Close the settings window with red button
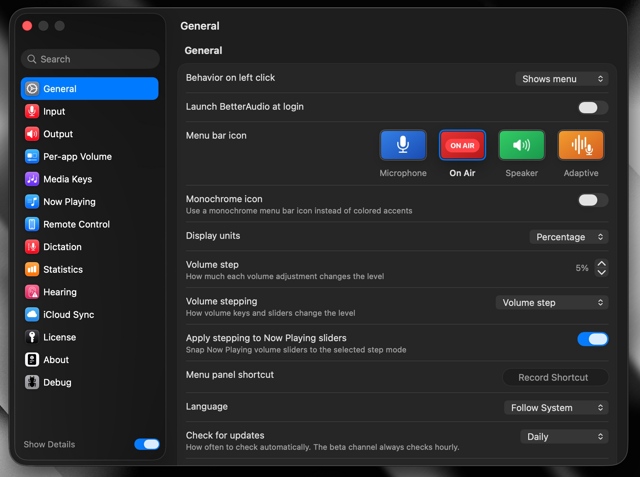This screenshot has width=640, height=477. point(27,26)
